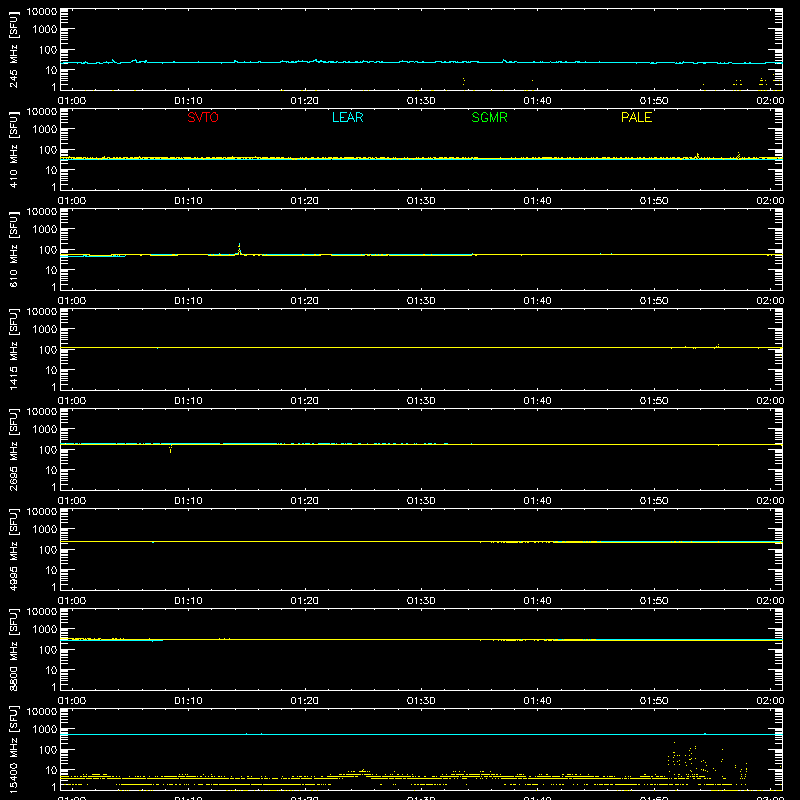The height and width of the screenshot is (800, 800).
Task: Click the 01:30 tick under the 245 MHz panel
Action: [421, 101]
